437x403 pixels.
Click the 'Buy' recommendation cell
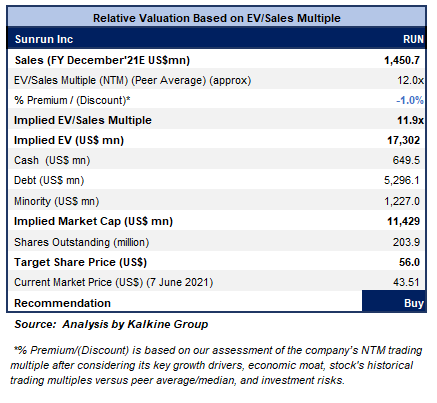pyautogui.click(x=393, y=301)
